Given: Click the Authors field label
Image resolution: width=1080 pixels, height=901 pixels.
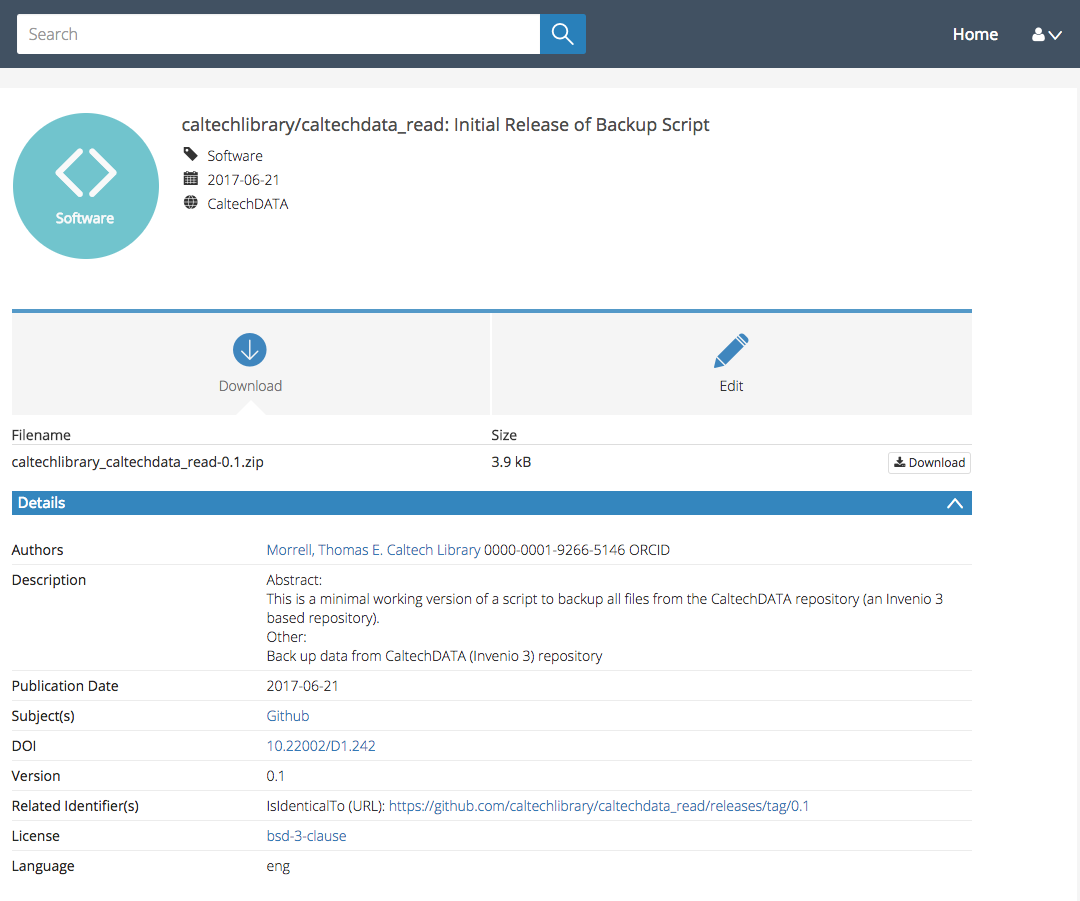Looking at the screenshot, I should pyautogui.click(x=37, y=550).
